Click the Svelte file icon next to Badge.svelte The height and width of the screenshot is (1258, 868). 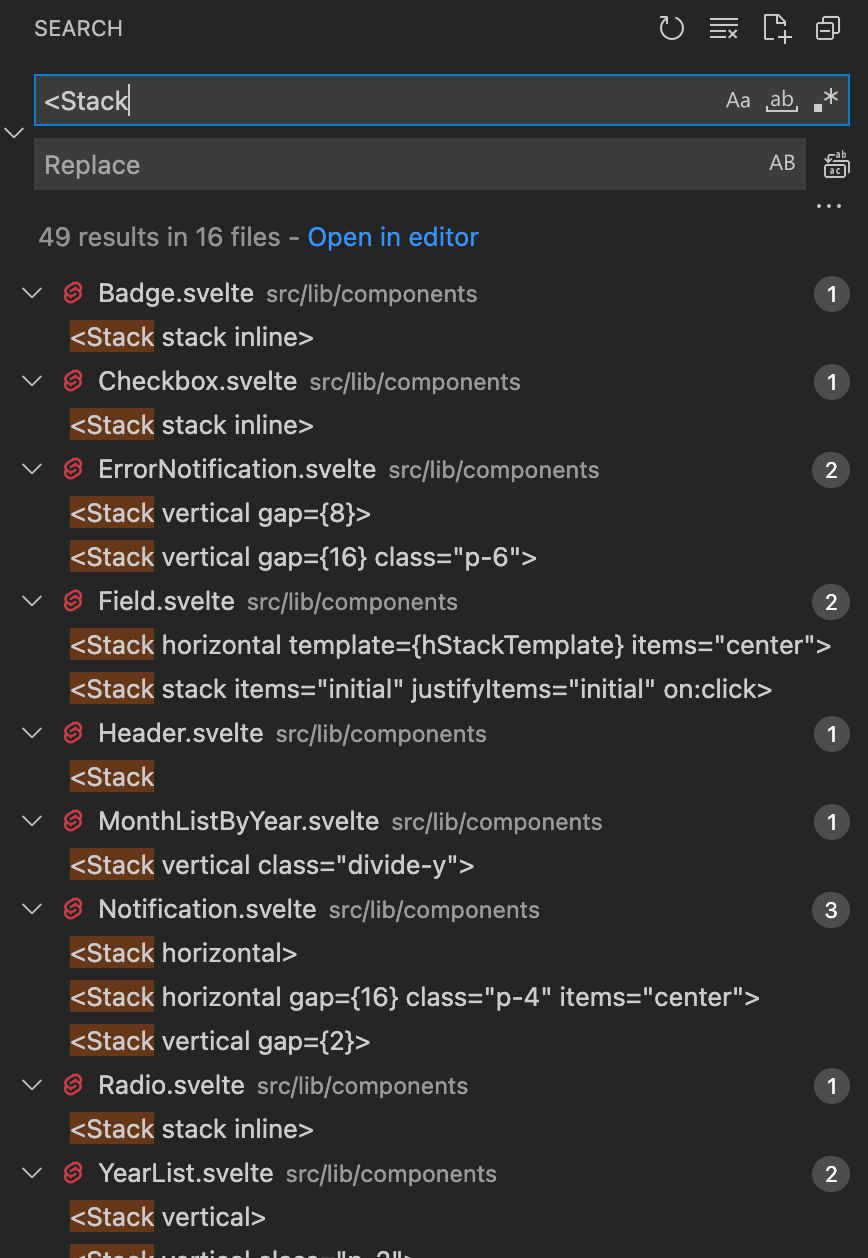72,293
